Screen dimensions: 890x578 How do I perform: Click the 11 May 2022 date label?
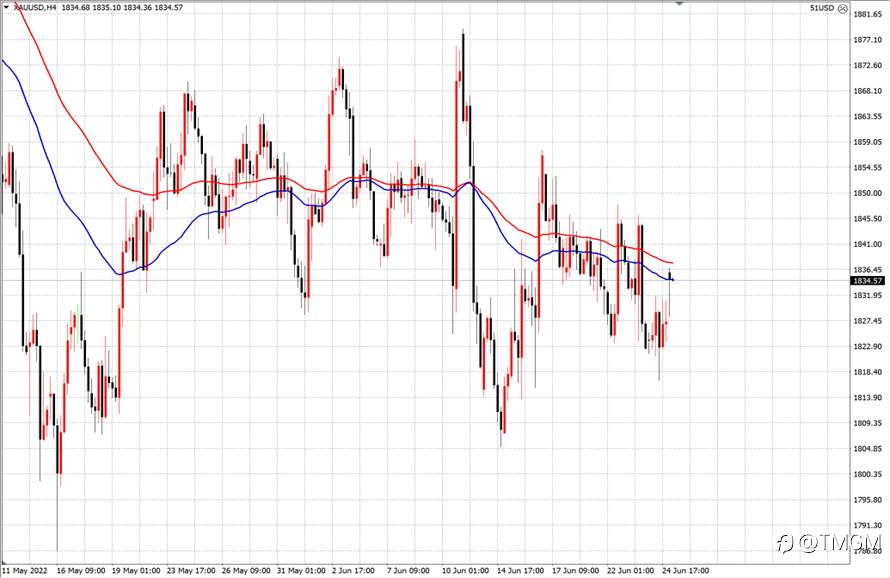click(25, 570)
